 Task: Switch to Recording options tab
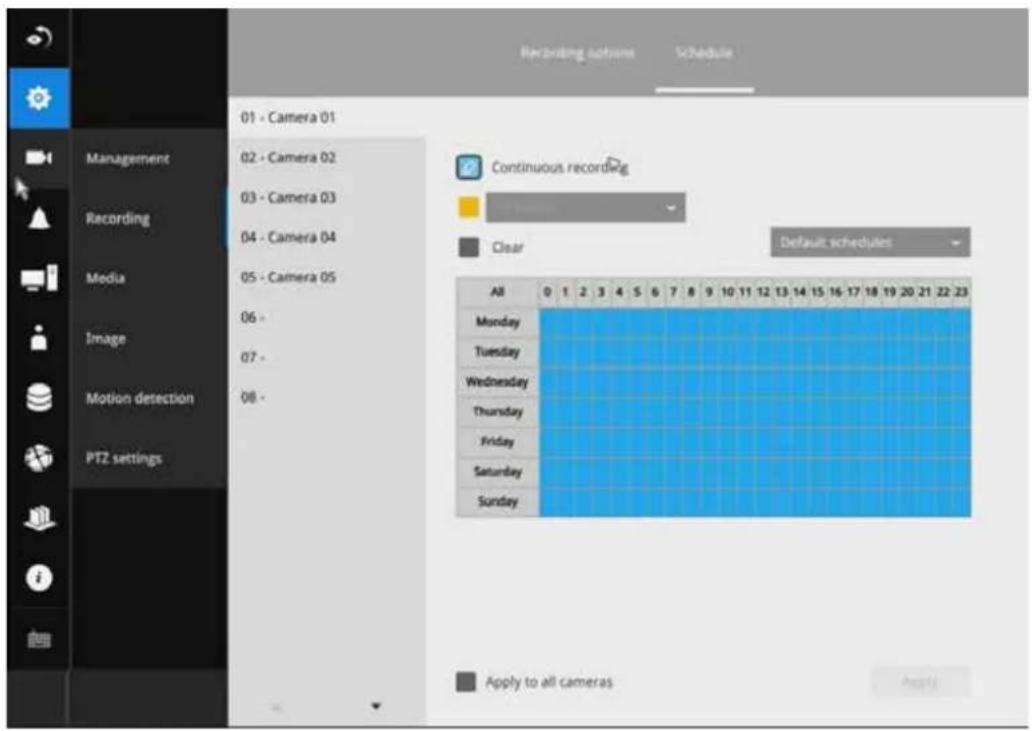pyautogui.click(x=578, y=53)
